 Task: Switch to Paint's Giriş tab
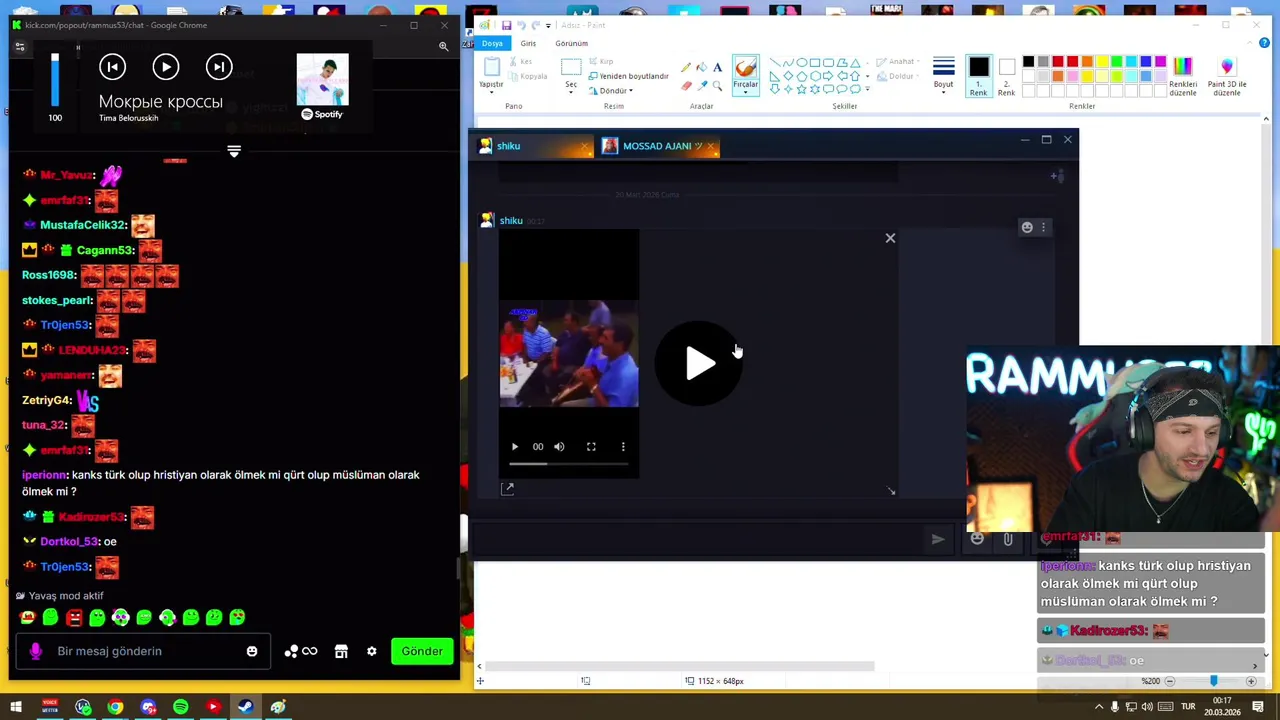[528, 43]
